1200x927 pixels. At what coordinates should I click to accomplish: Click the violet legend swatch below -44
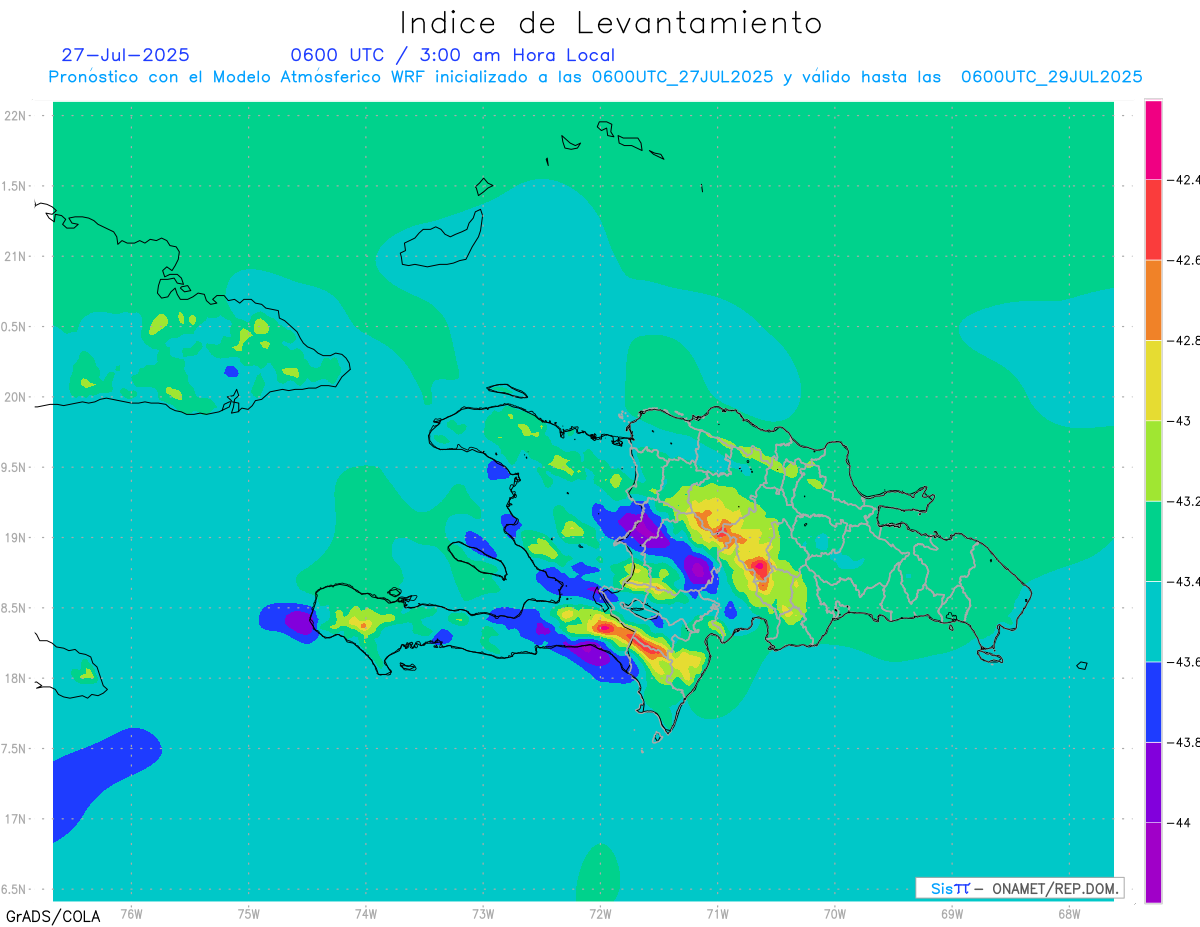coord(1153,862)
